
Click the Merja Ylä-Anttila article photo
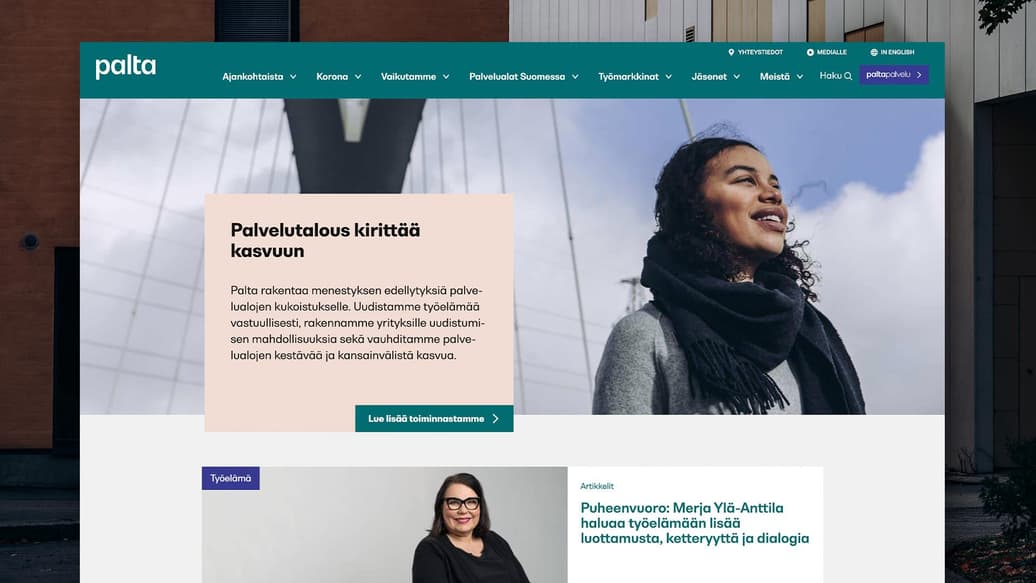pos(385,525)
